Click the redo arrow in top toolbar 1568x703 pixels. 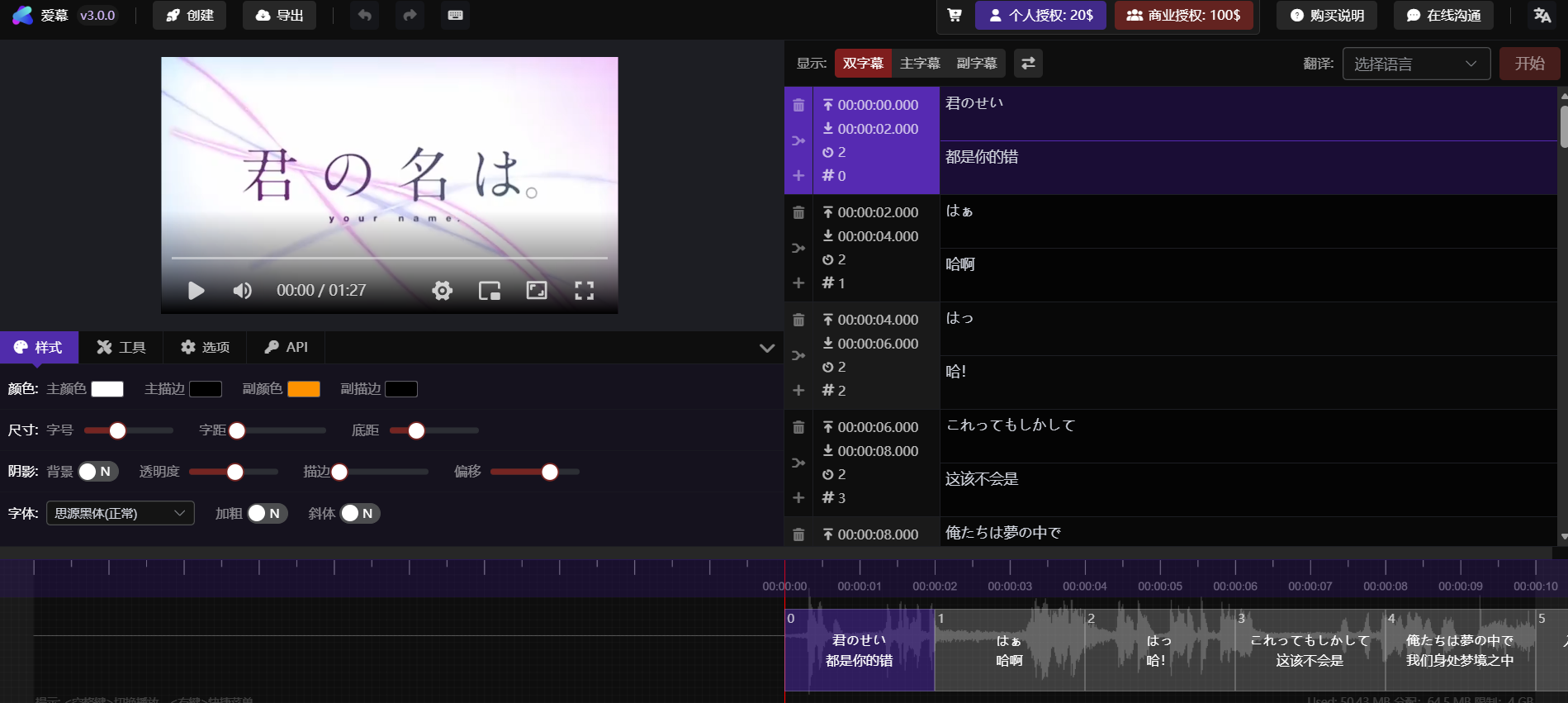[410, 15]
